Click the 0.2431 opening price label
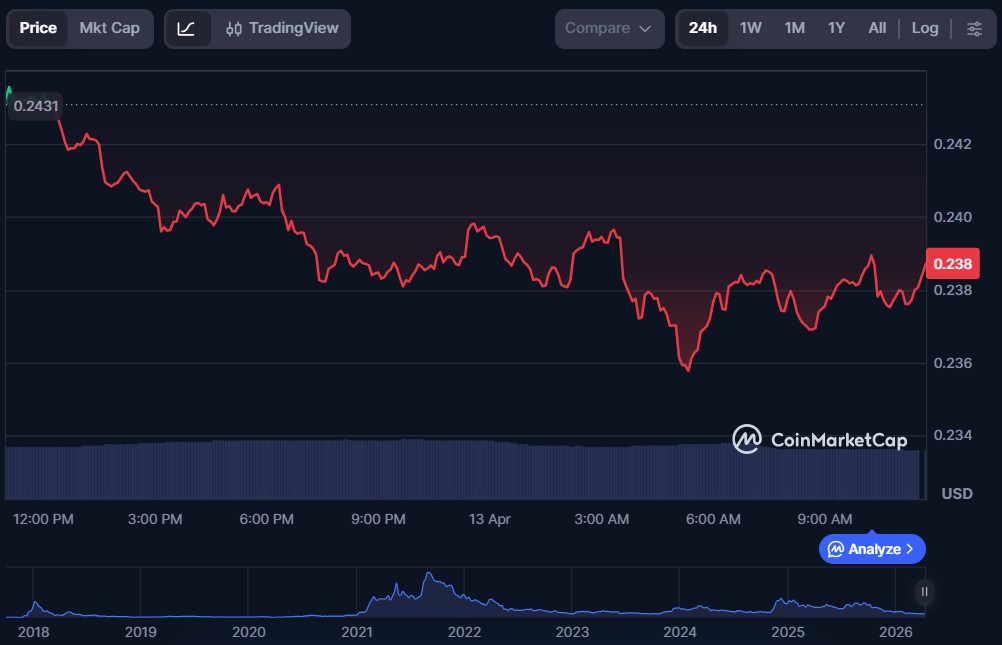Viewport: 1002px width, 645px height. point(35,105)
